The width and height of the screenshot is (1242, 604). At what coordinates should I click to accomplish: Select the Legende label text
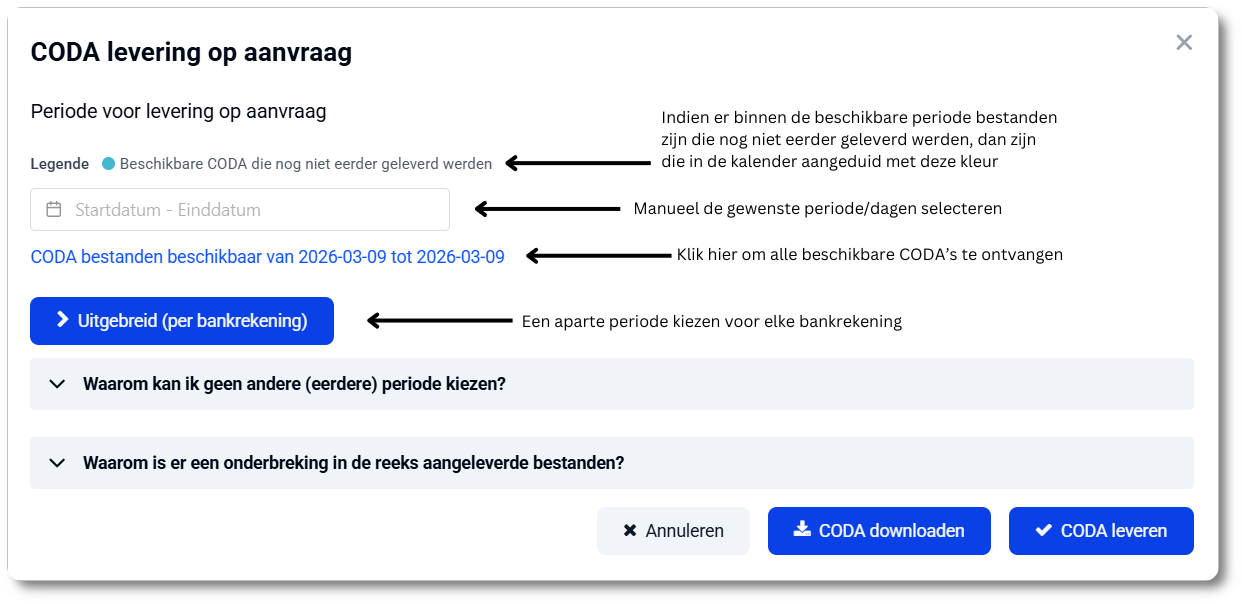click(x=60, y=163)
